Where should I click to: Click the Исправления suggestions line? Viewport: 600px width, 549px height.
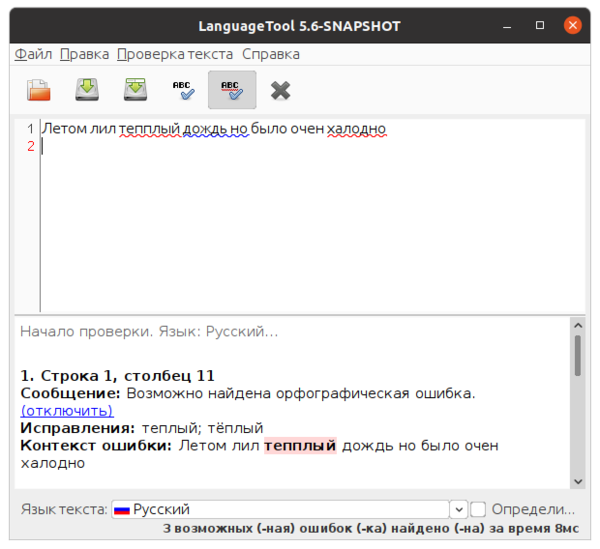tap(142, 428)
